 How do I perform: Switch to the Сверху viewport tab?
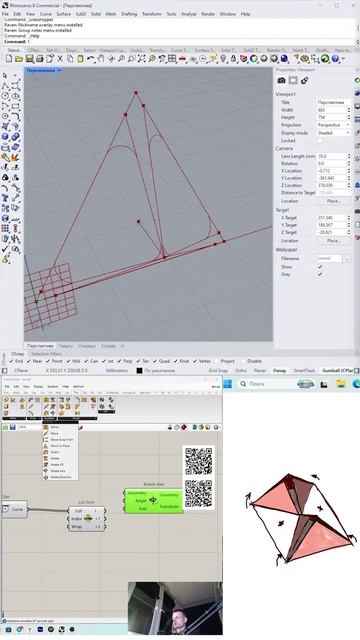pos(65,346)
